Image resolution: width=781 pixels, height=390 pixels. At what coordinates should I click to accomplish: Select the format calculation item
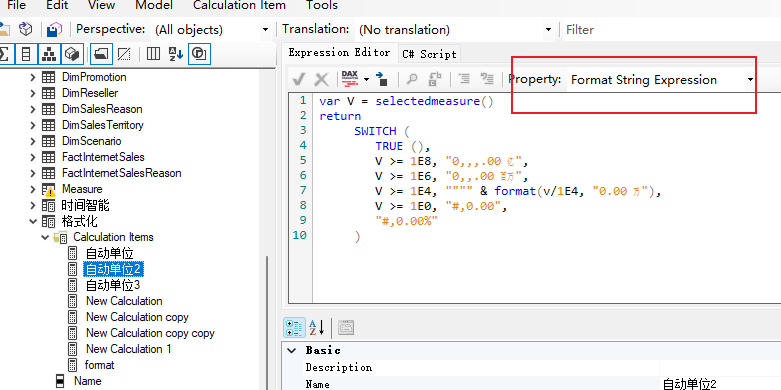click(x=100, y=365)
